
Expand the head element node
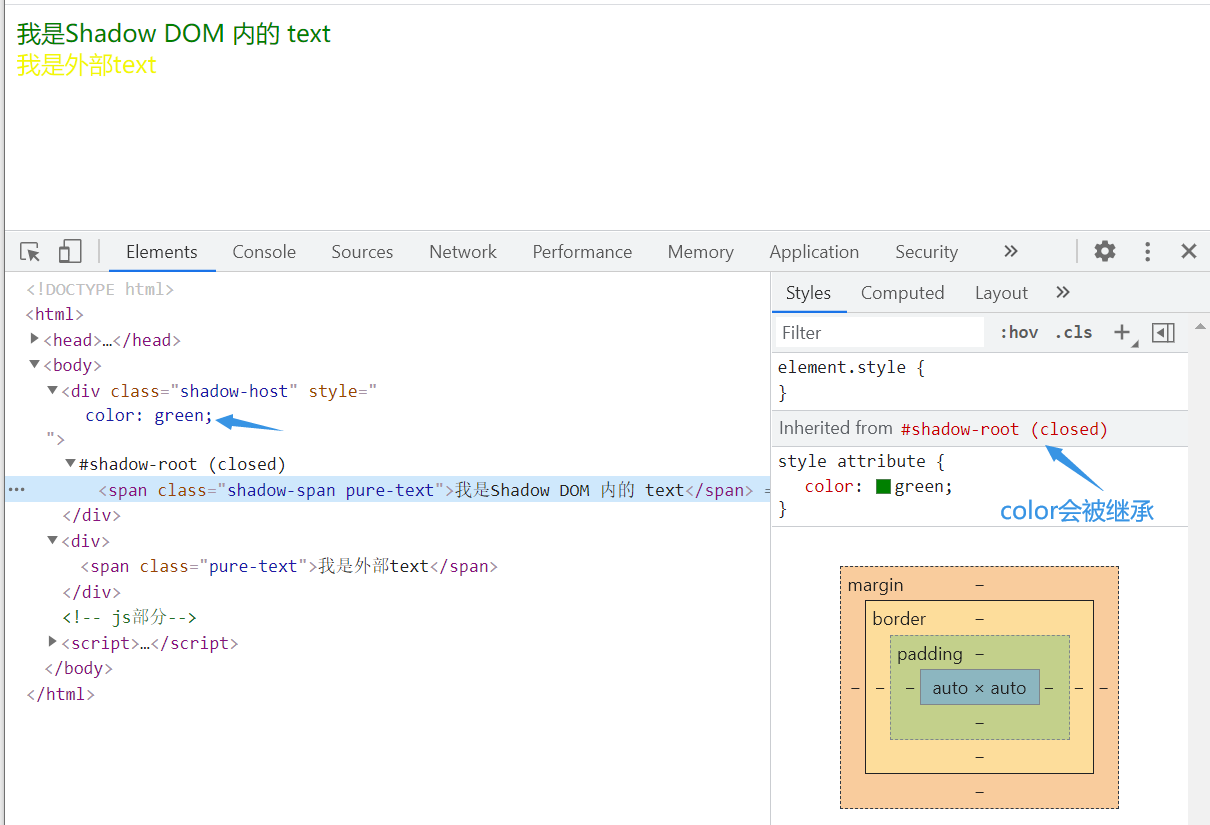coord(35,339)
